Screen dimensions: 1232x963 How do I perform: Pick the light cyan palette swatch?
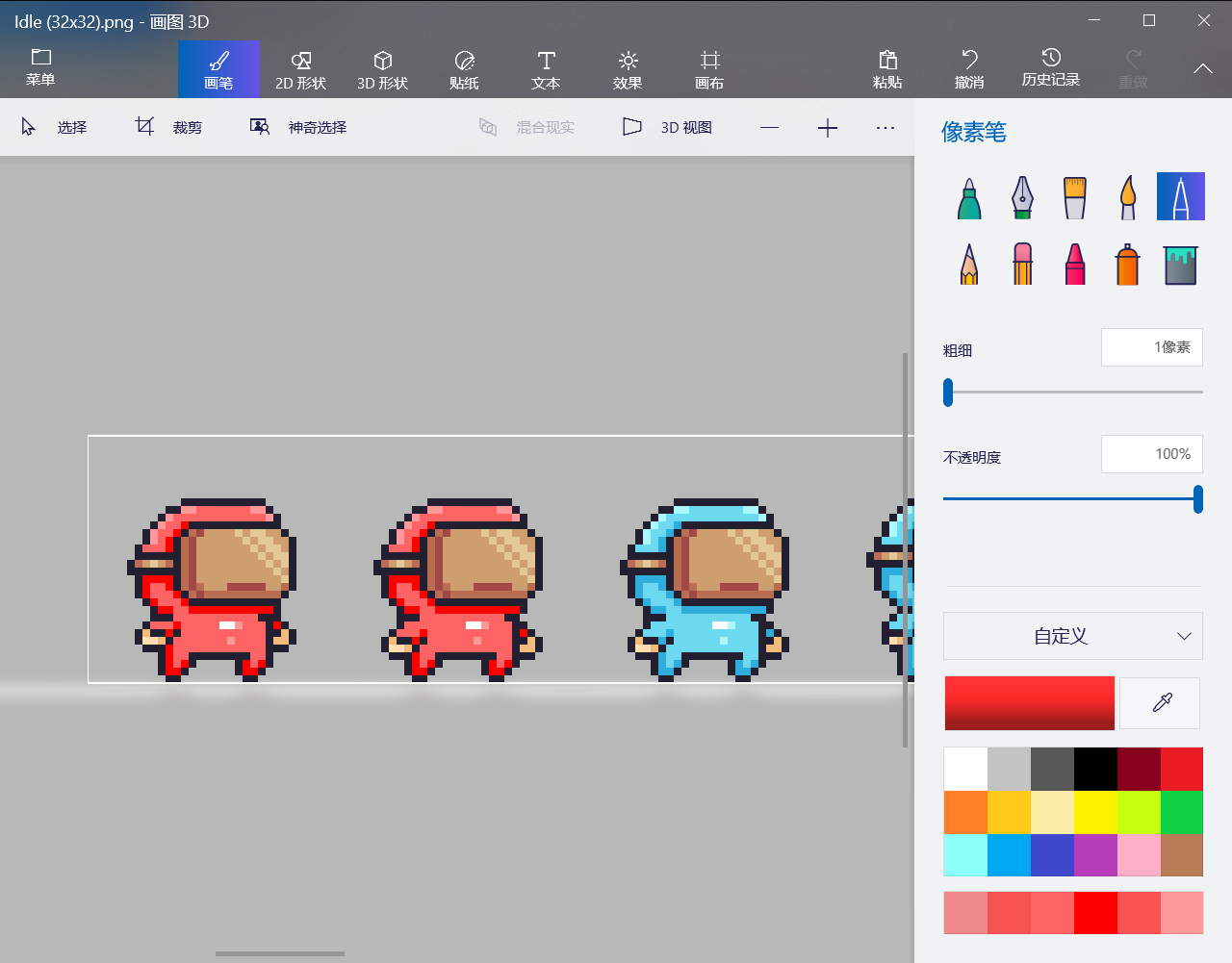click(965, 855)
